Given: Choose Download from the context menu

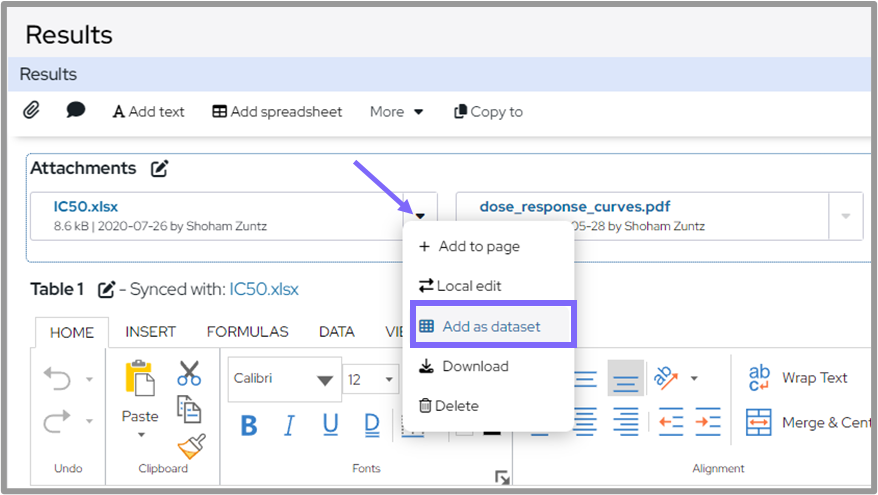Looking at the screenshot, I should pyautogui.click(x=475, y=366).
